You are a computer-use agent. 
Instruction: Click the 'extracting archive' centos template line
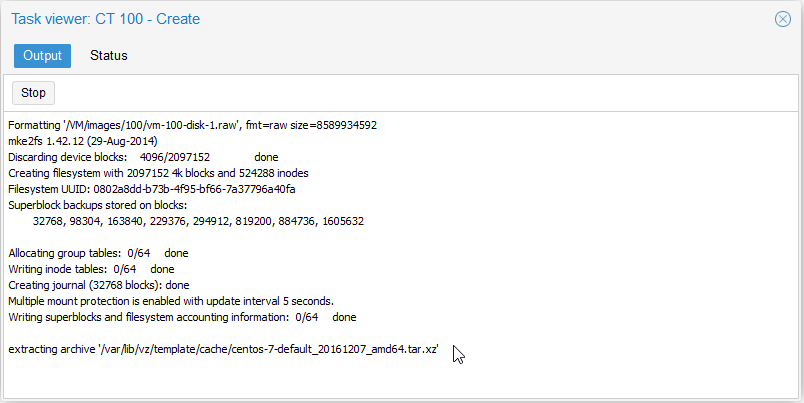click(224, 349)
